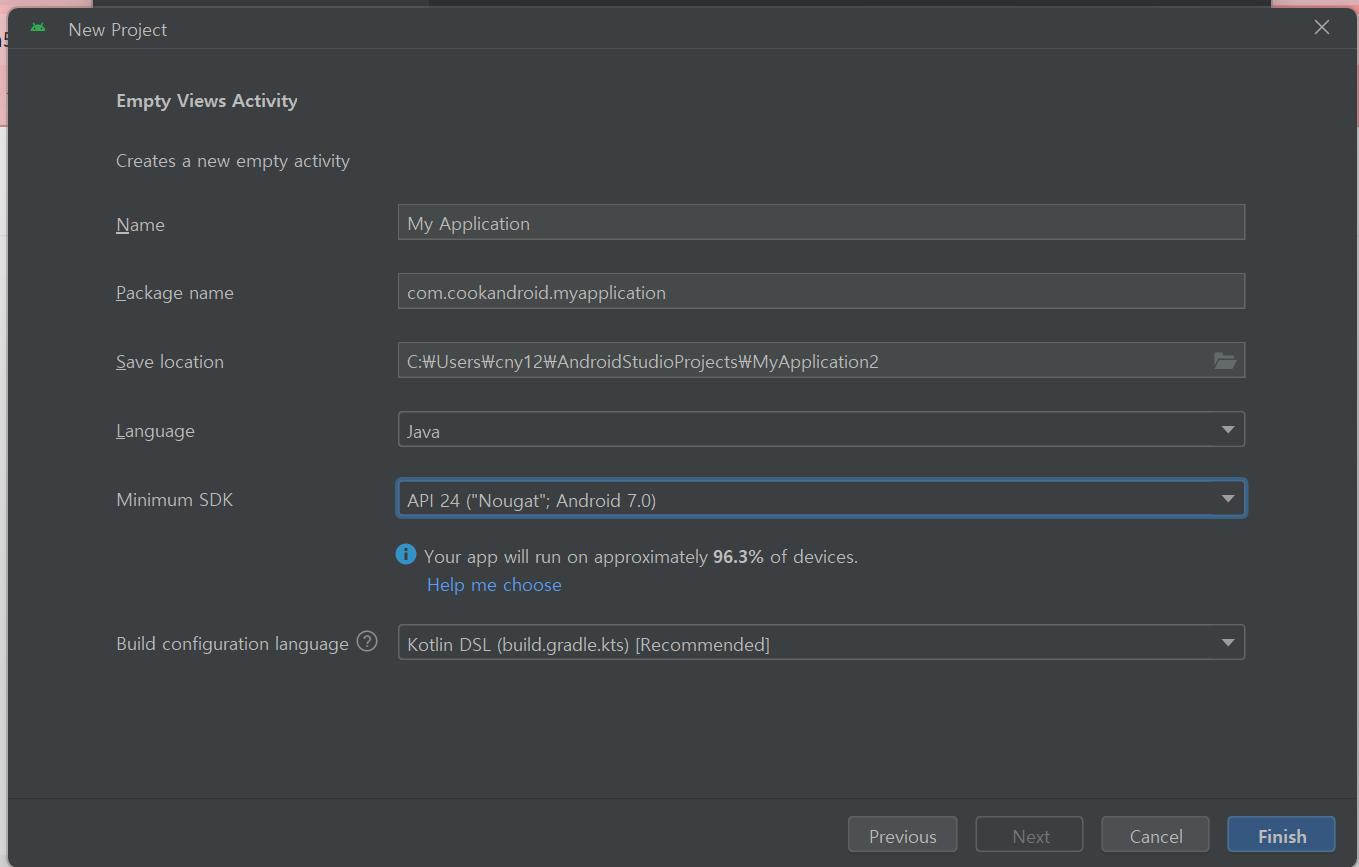Open the Language dropdown

[821, 431]
